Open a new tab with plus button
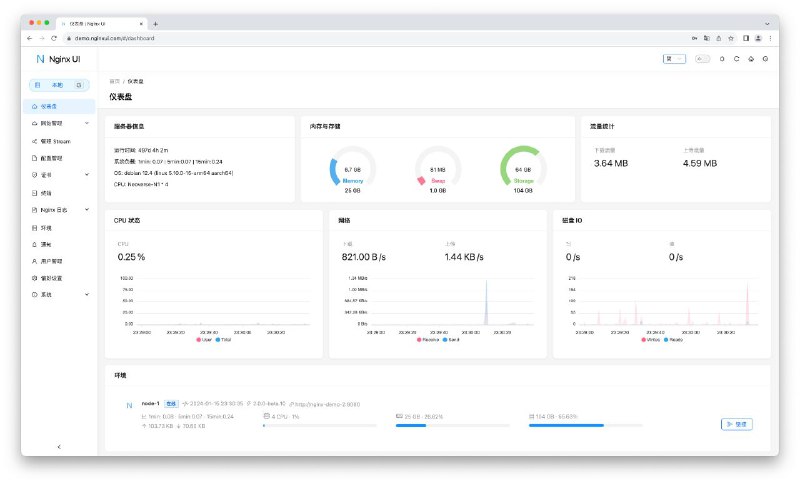 pyautogui.click(x=156, y=23)
